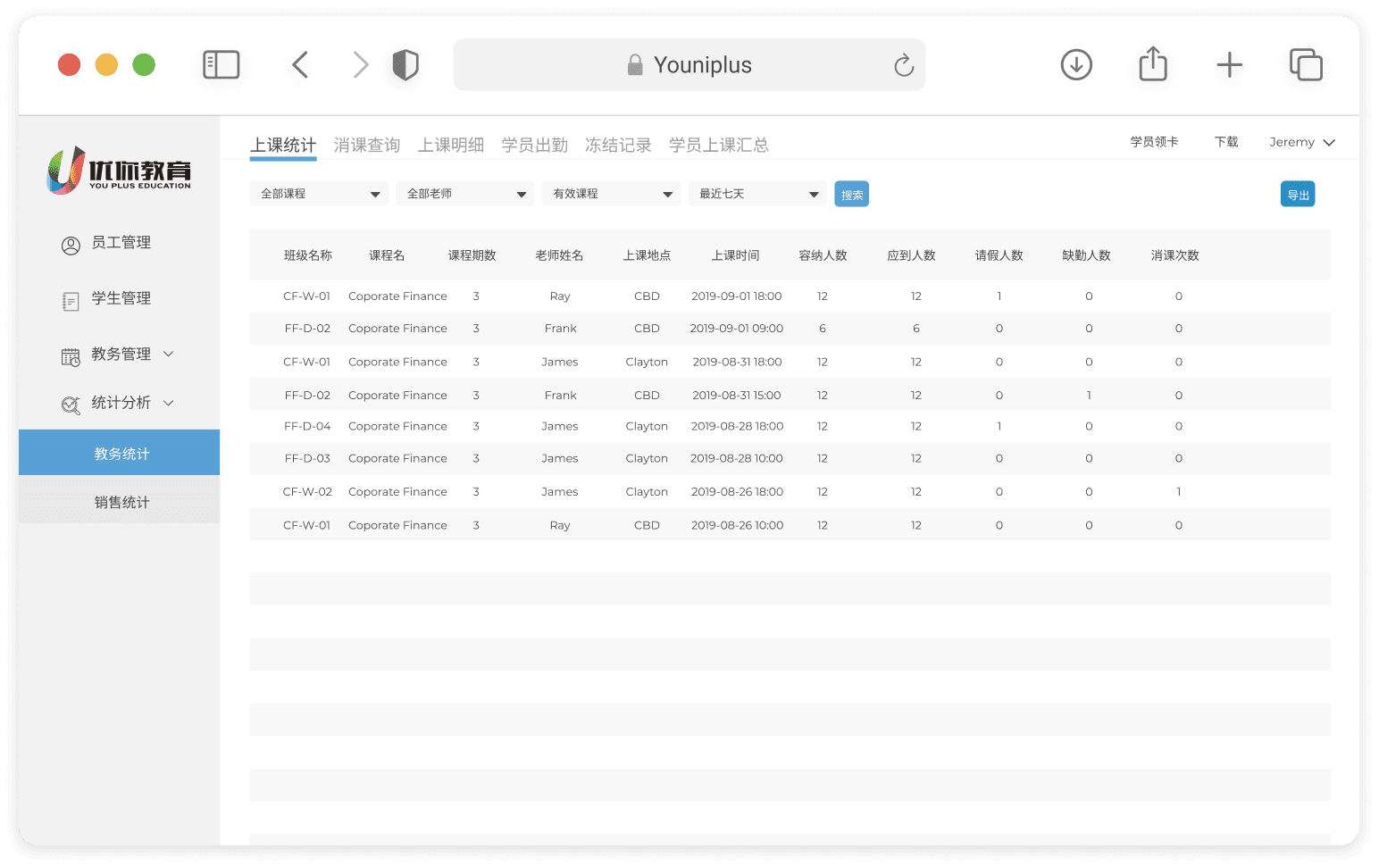Open the 全部老师 teacher dropdown

point(465,194)
